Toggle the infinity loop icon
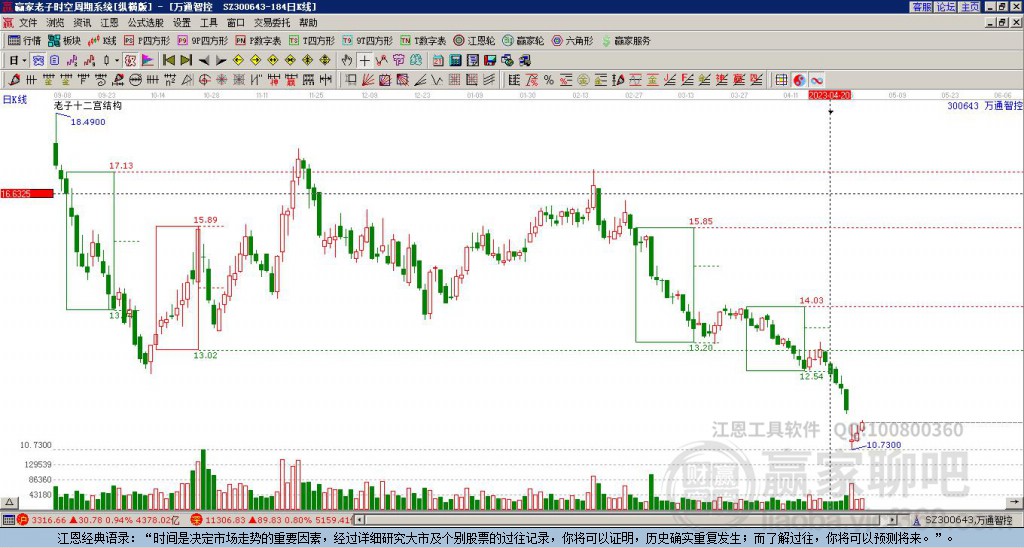Viewport: 1024px width, 548px height. (x=816, y=80)
